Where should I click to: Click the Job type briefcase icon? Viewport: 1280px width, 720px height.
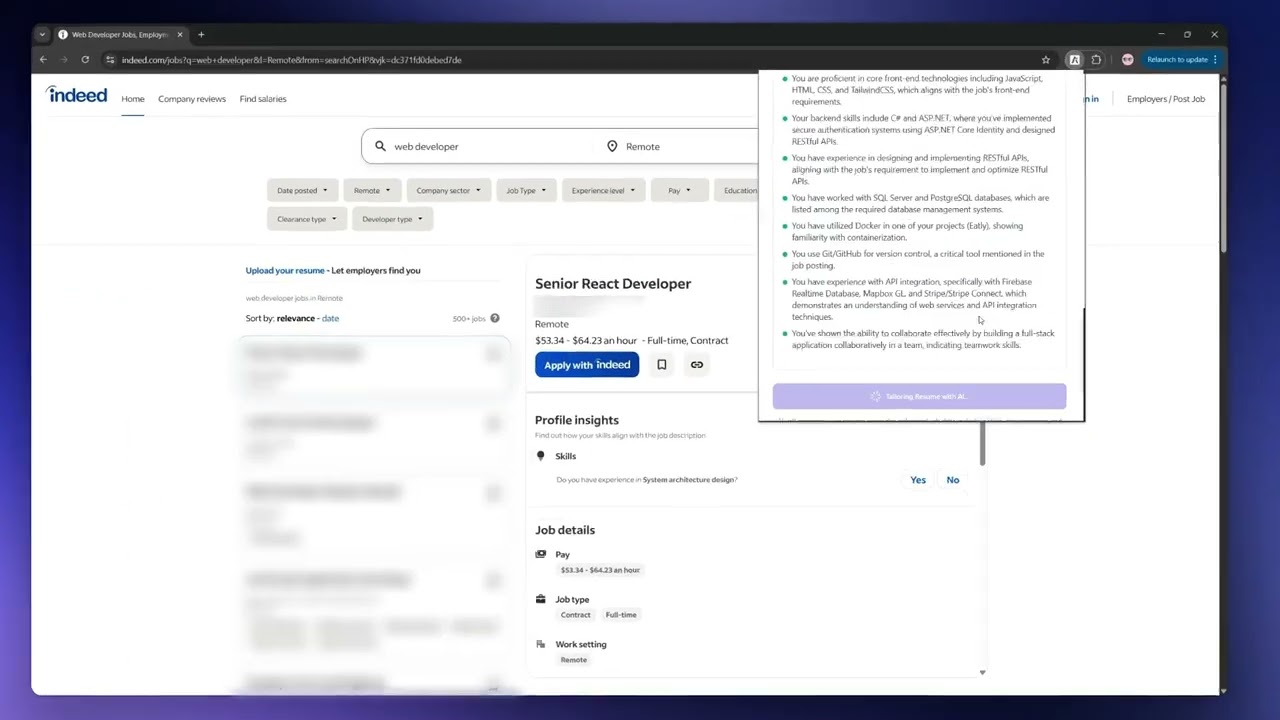coord(541,599)
